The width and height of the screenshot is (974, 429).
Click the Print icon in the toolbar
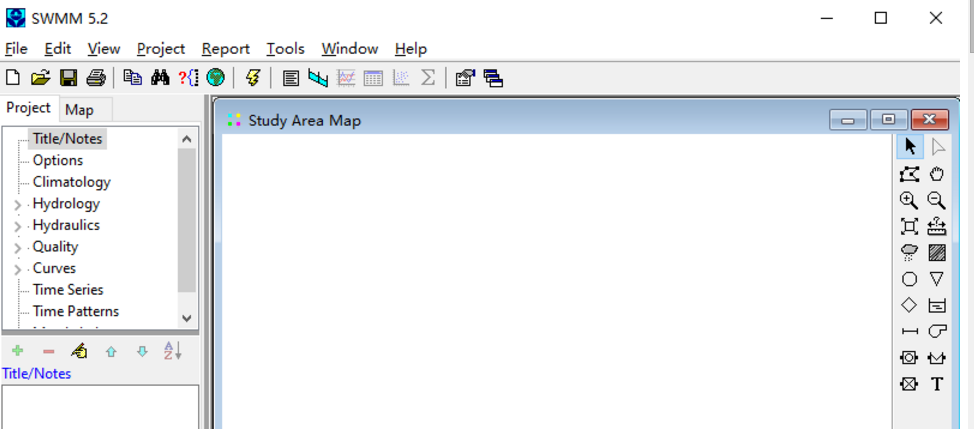pyautogui.click(x=96, y=78)
